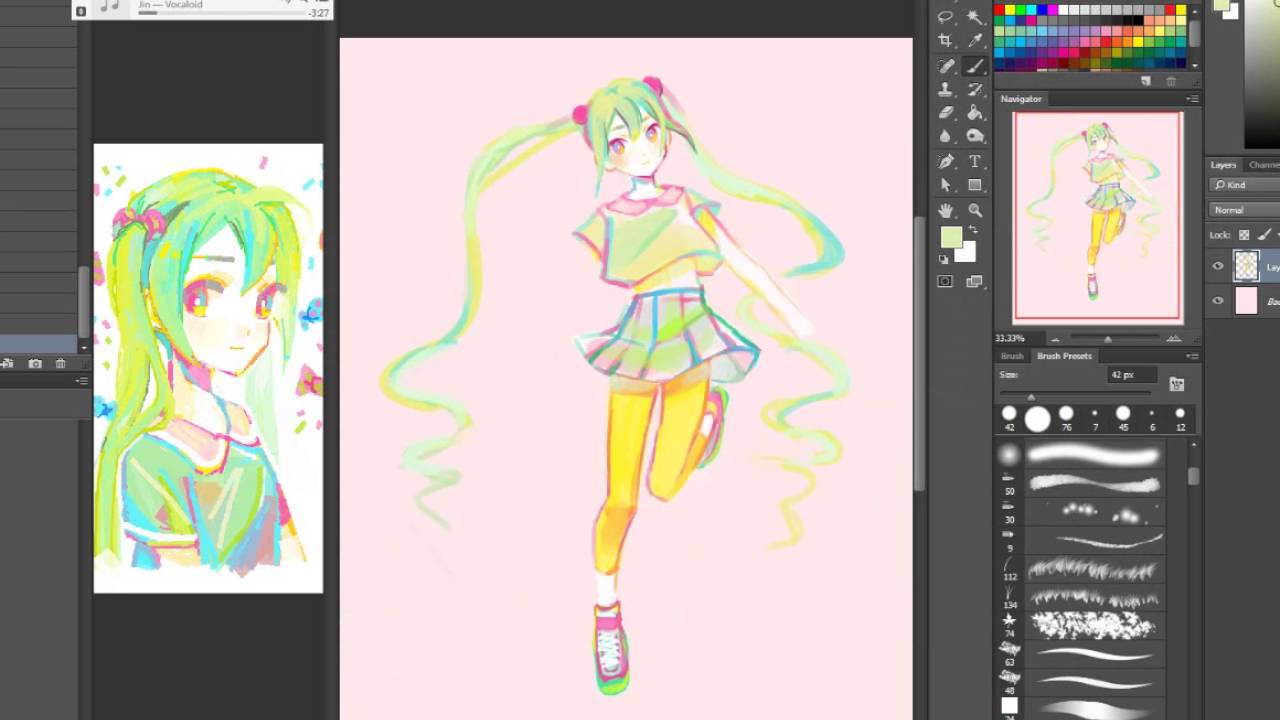Select the Crop tool

pos(946,41)
